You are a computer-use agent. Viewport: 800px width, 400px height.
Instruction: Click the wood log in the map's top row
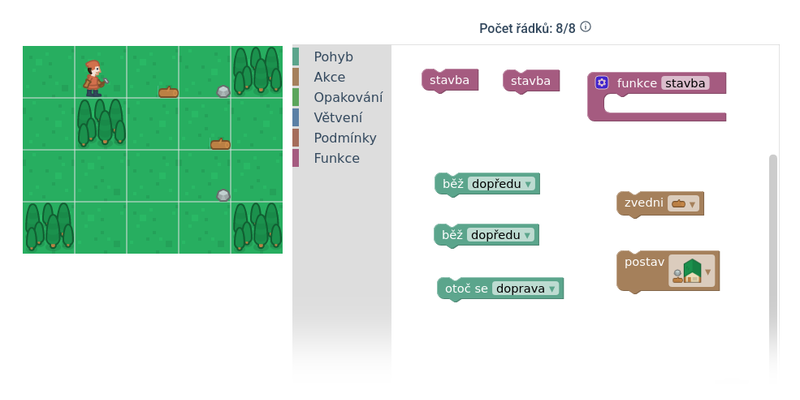(168, 93)
